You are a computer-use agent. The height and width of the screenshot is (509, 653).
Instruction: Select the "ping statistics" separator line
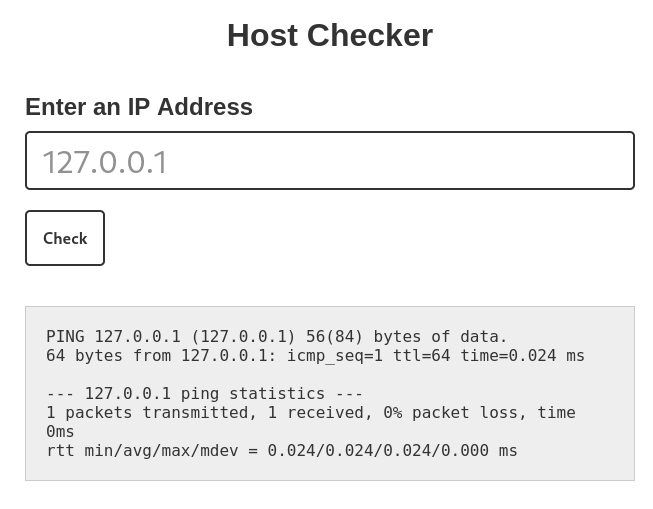tap(205, 394)
